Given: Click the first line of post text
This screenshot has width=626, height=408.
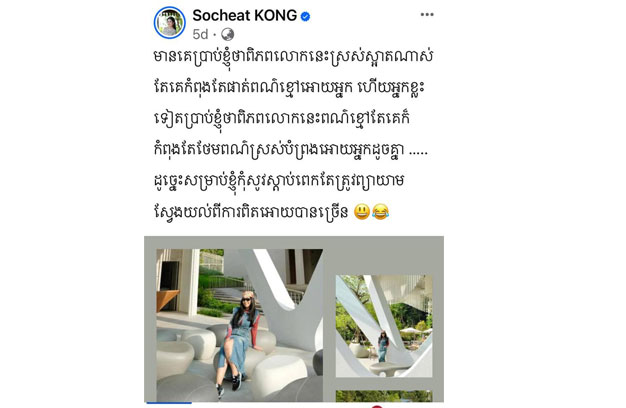Looking at the screenshot, I should 293,57.
